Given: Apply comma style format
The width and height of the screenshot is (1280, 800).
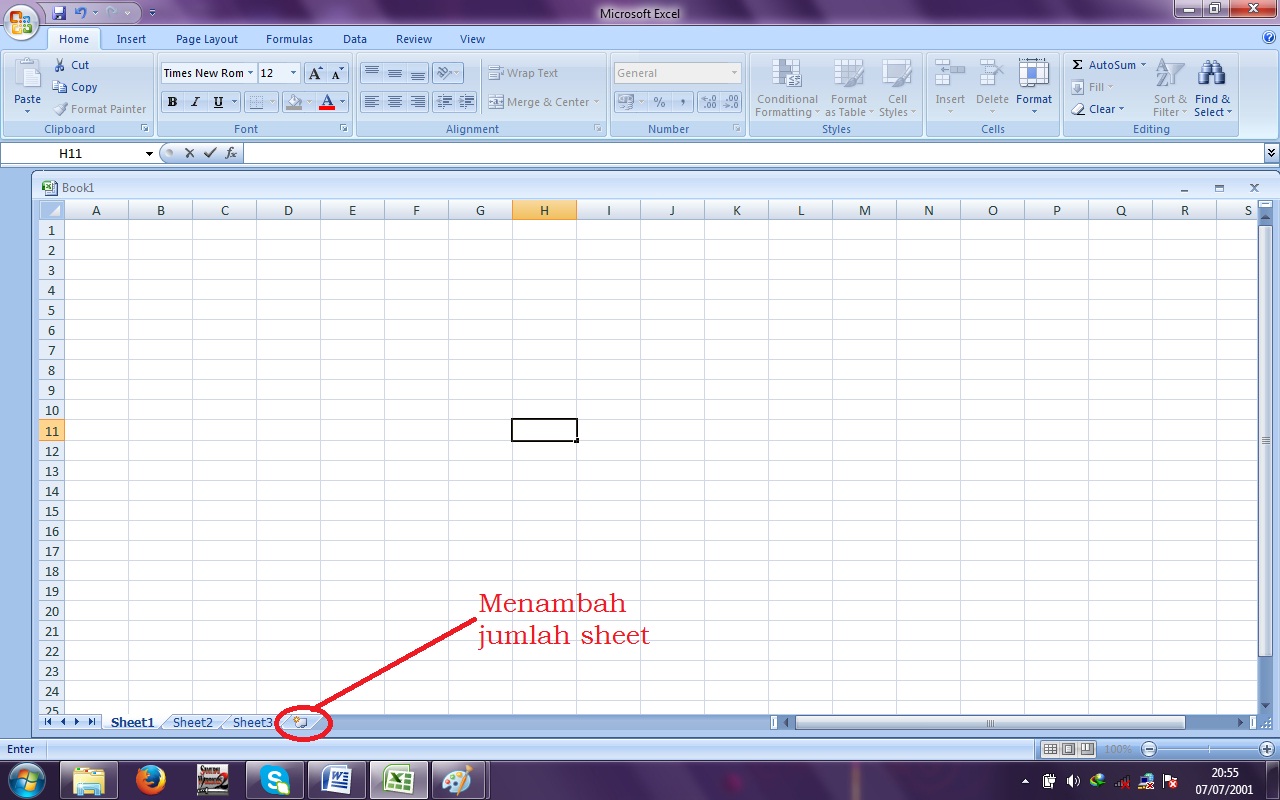Looking at the screenshot, I should (x=682, y=102).
